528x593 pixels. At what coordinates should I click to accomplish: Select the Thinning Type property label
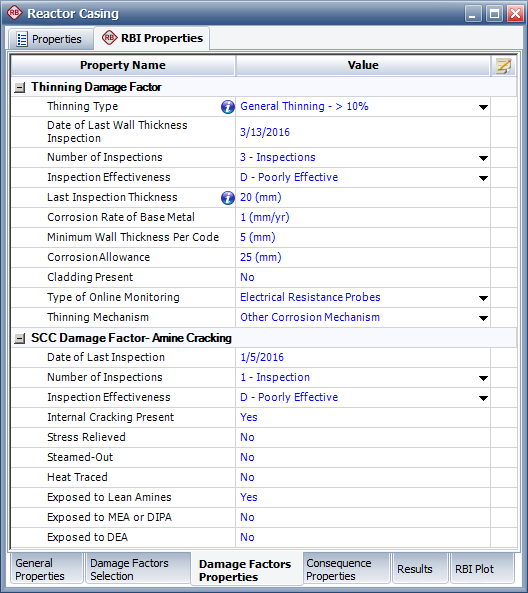tap(82, 107)
